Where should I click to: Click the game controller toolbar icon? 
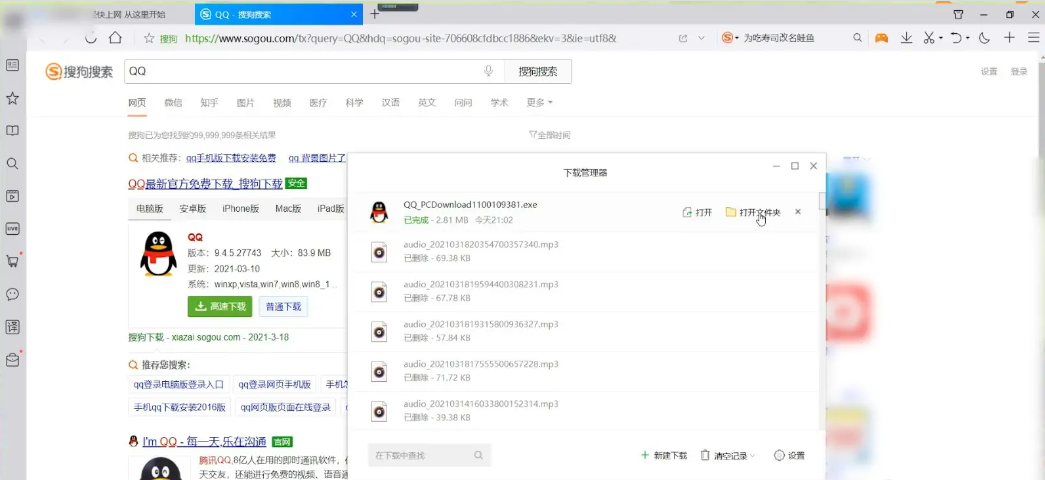coord(881,38)
